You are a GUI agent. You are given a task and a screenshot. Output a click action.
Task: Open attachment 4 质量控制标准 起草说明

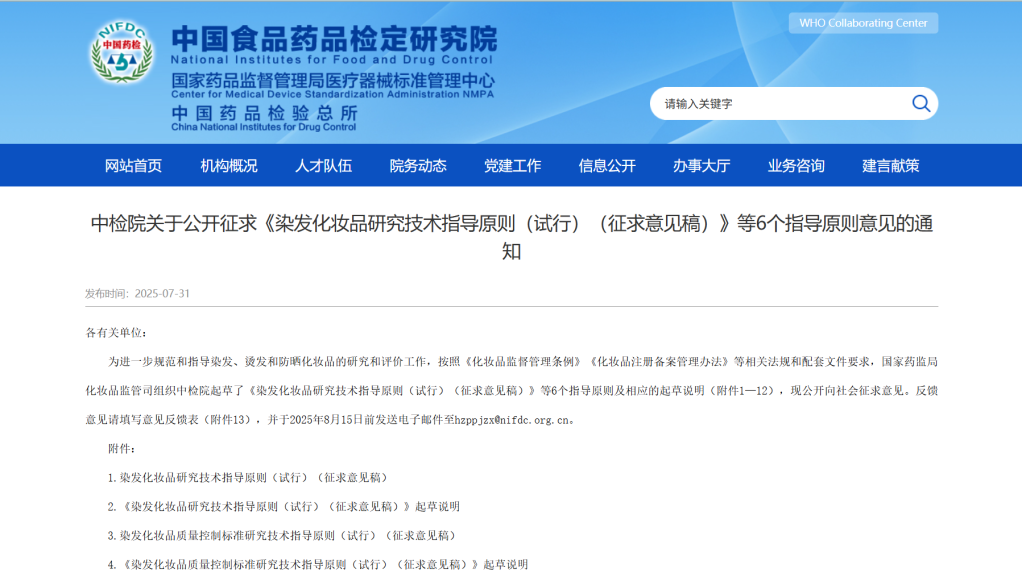[x=318, y=565]
